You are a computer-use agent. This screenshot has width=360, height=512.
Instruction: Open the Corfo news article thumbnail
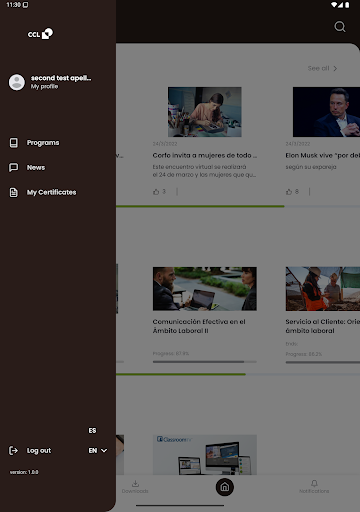205,112
